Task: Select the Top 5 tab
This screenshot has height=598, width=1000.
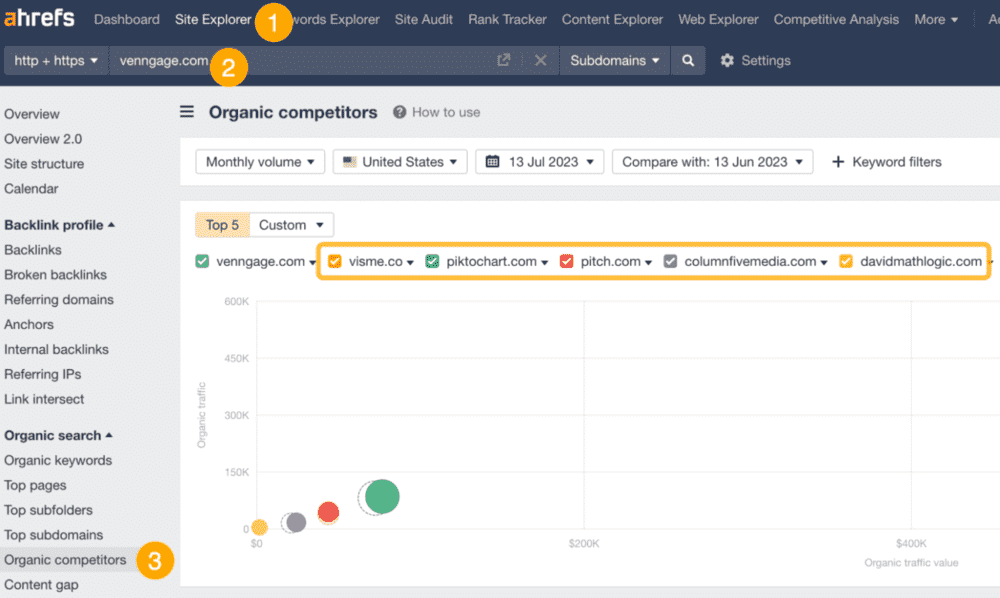Action: (222, 225)
